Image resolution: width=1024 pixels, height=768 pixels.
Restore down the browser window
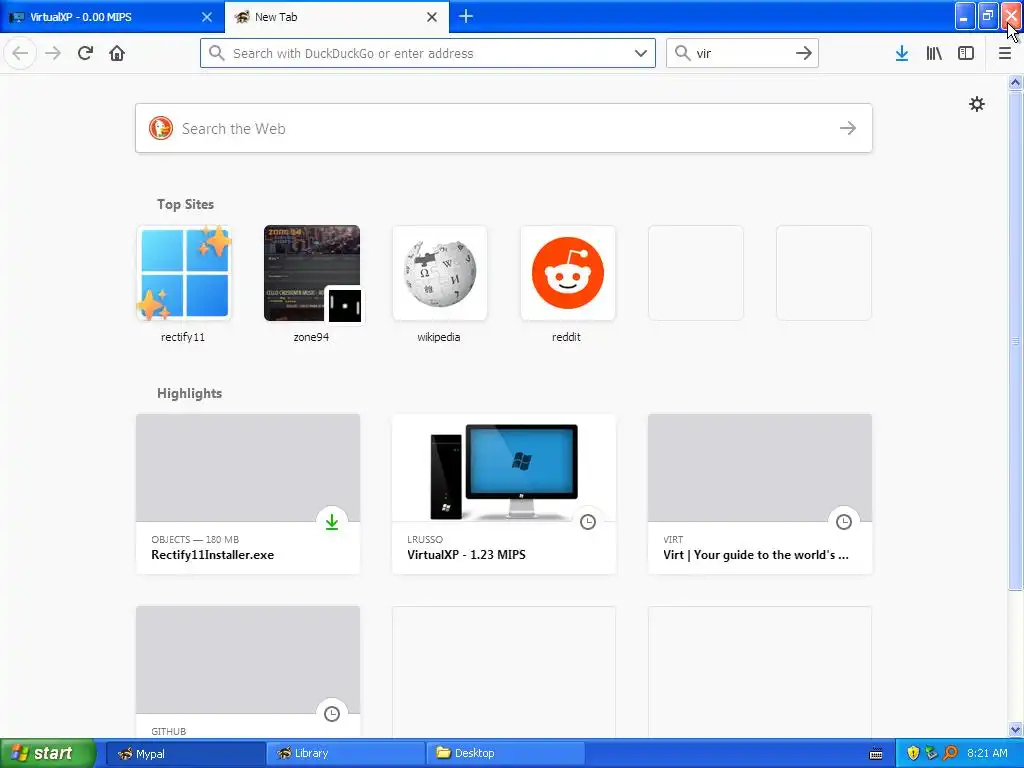[987, 16]
